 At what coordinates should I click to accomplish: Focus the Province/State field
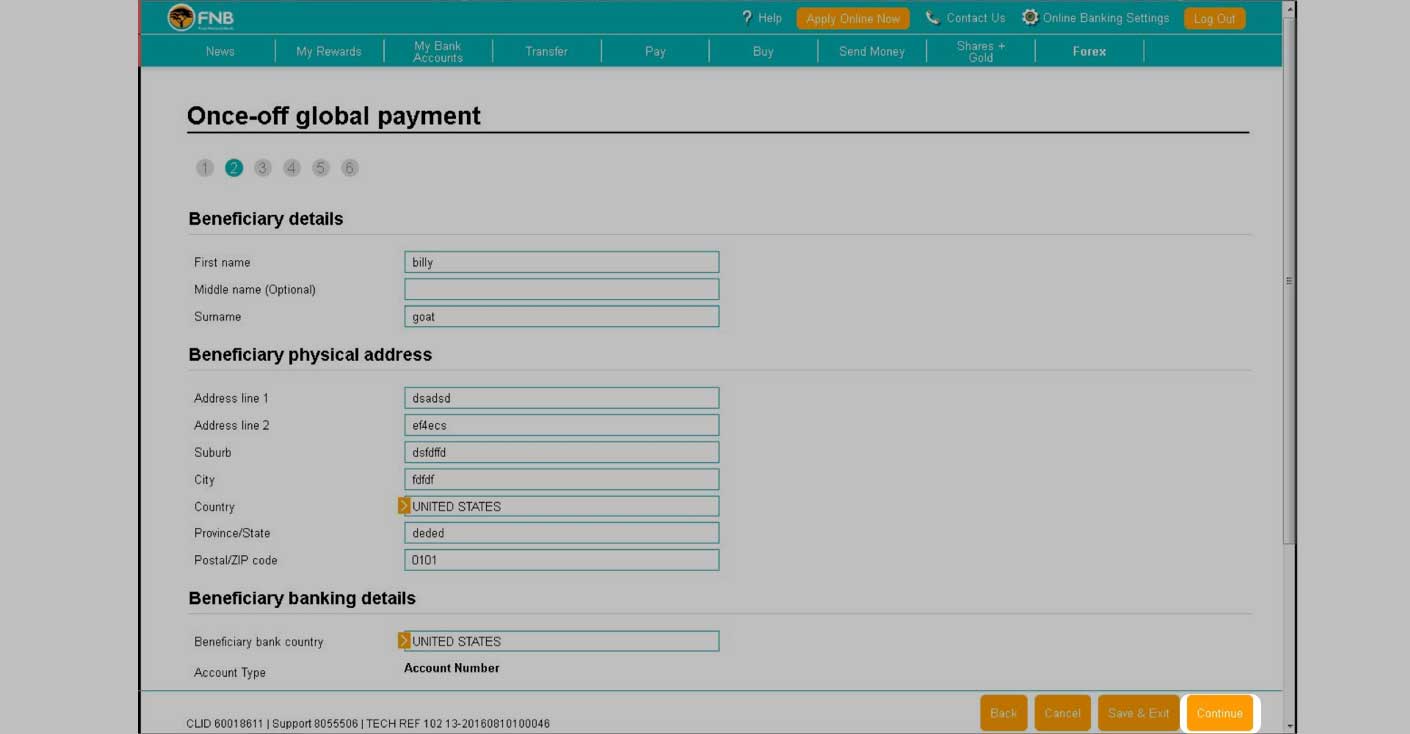pyautogui.click(x=562, y=533)
